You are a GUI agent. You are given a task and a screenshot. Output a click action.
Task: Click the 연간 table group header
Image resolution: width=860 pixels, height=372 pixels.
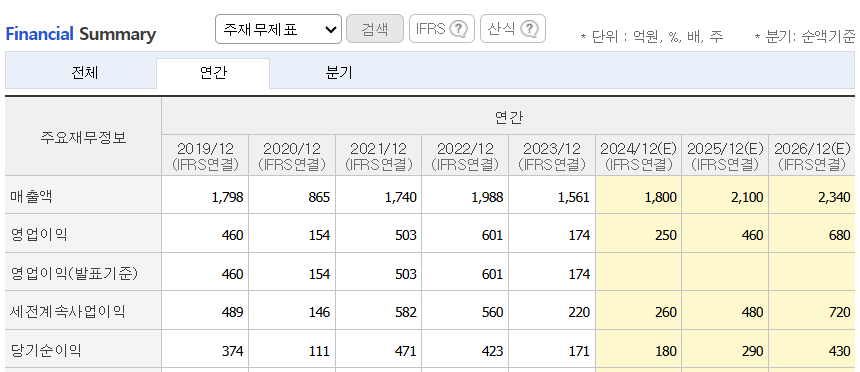coord(508,116)
